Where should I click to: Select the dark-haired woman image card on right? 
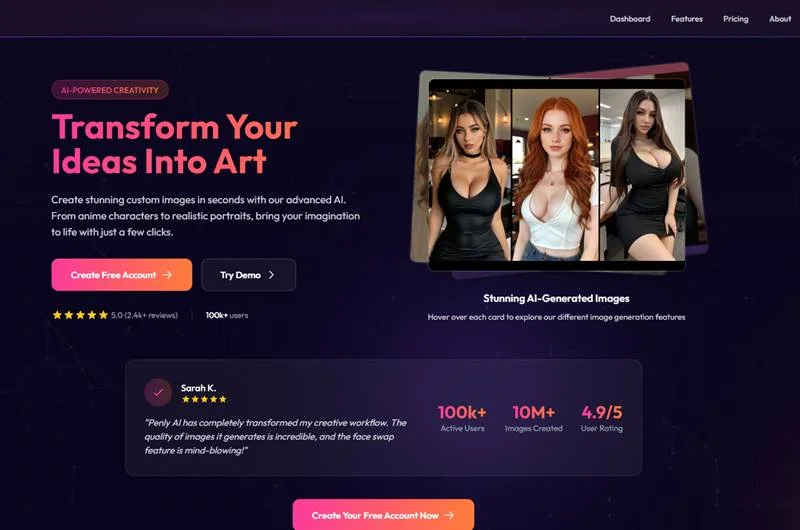pyautogui.click(x=642, y=174)
